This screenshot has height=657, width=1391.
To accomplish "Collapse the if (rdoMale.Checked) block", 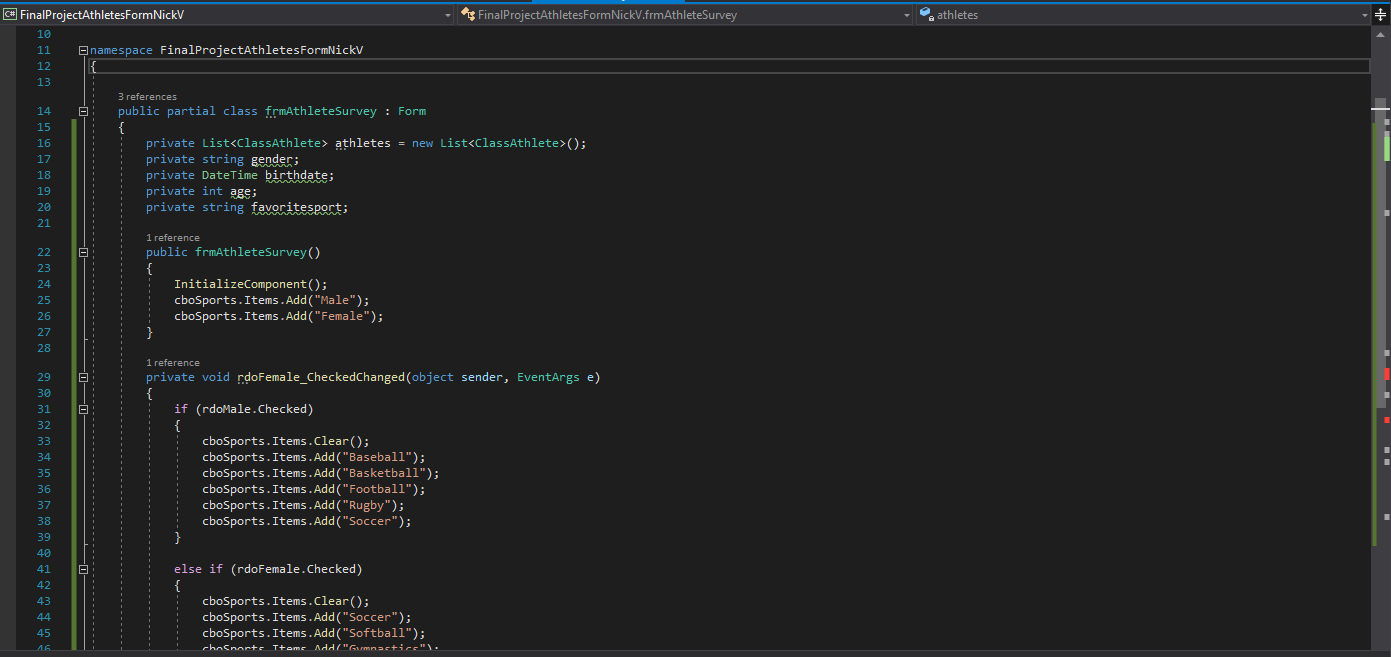I will (x=83, y=409).
